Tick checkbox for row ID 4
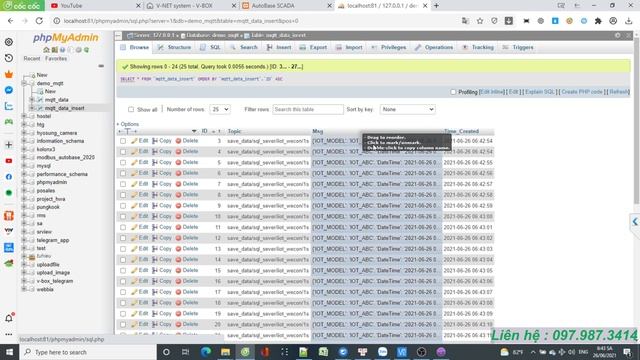The width and height of the screenshot is (640, 360). pyautogui.click(x=123, y=152)
